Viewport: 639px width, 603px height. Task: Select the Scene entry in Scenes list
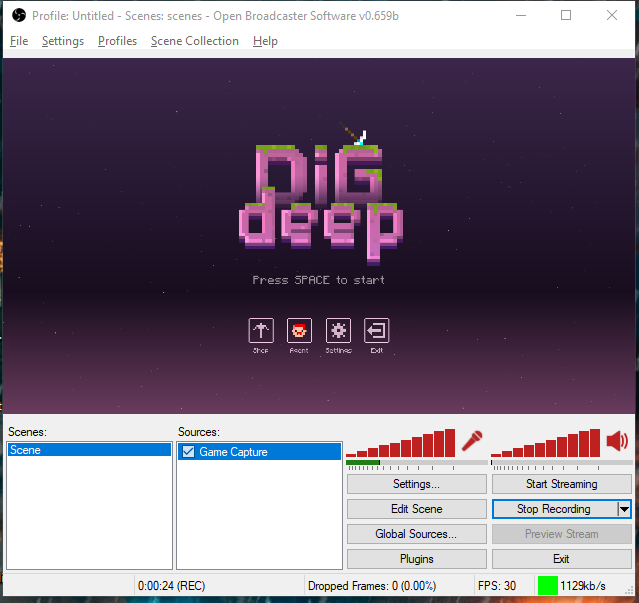coord(89,450)
